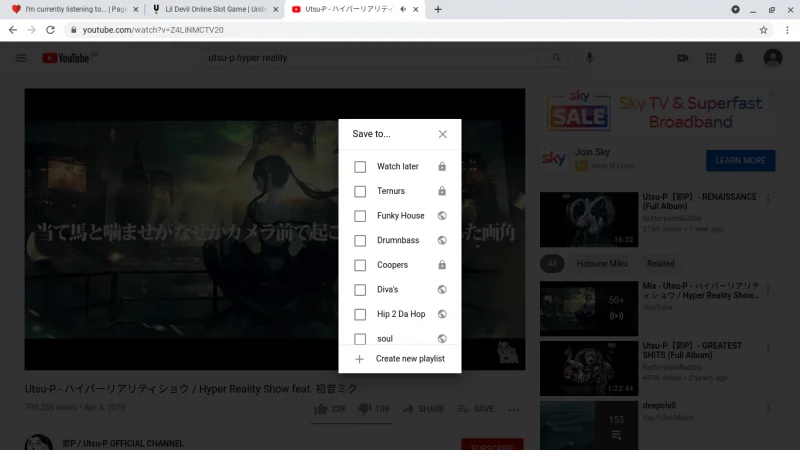The image size is (800, 450).
Task: Open options menu for GREATEST SHITS video
Action: click(768, 349)
